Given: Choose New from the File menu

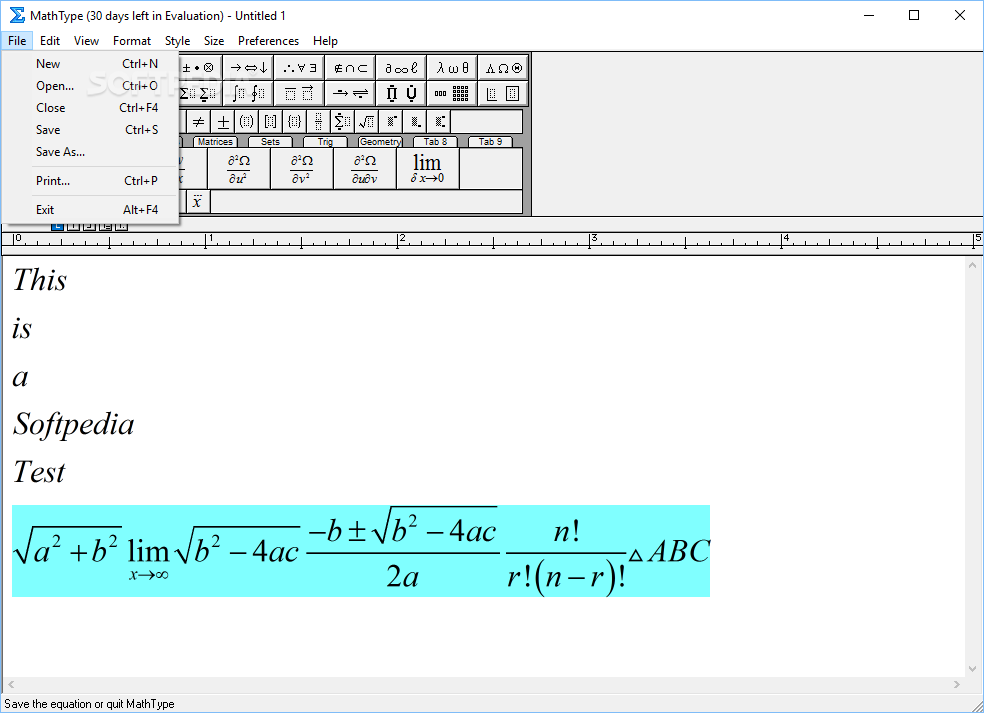Looking at the screenshot, I should [91, 64].
